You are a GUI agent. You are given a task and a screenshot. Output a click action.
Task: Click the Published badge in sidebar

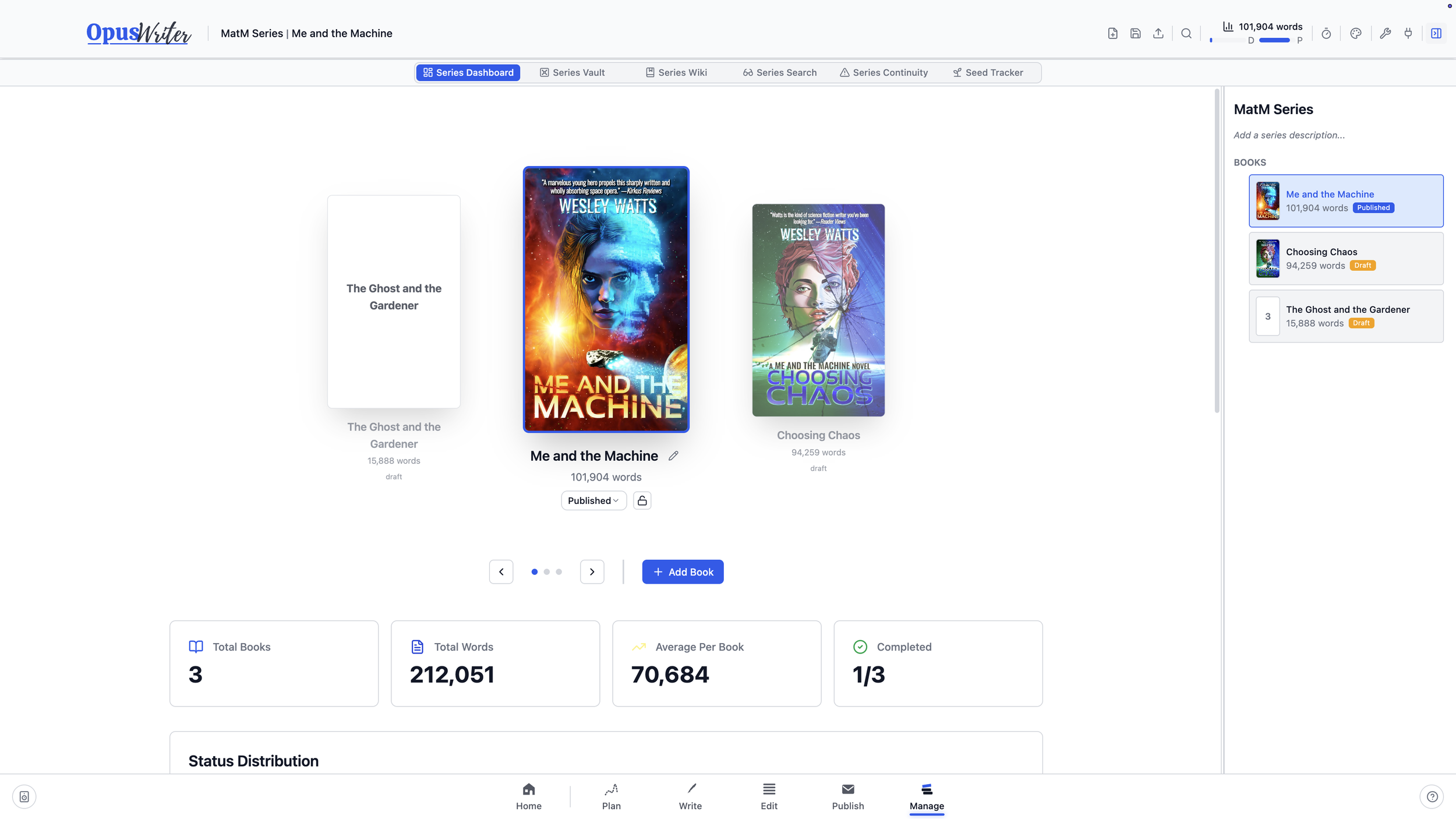[x=1373, y=208]
